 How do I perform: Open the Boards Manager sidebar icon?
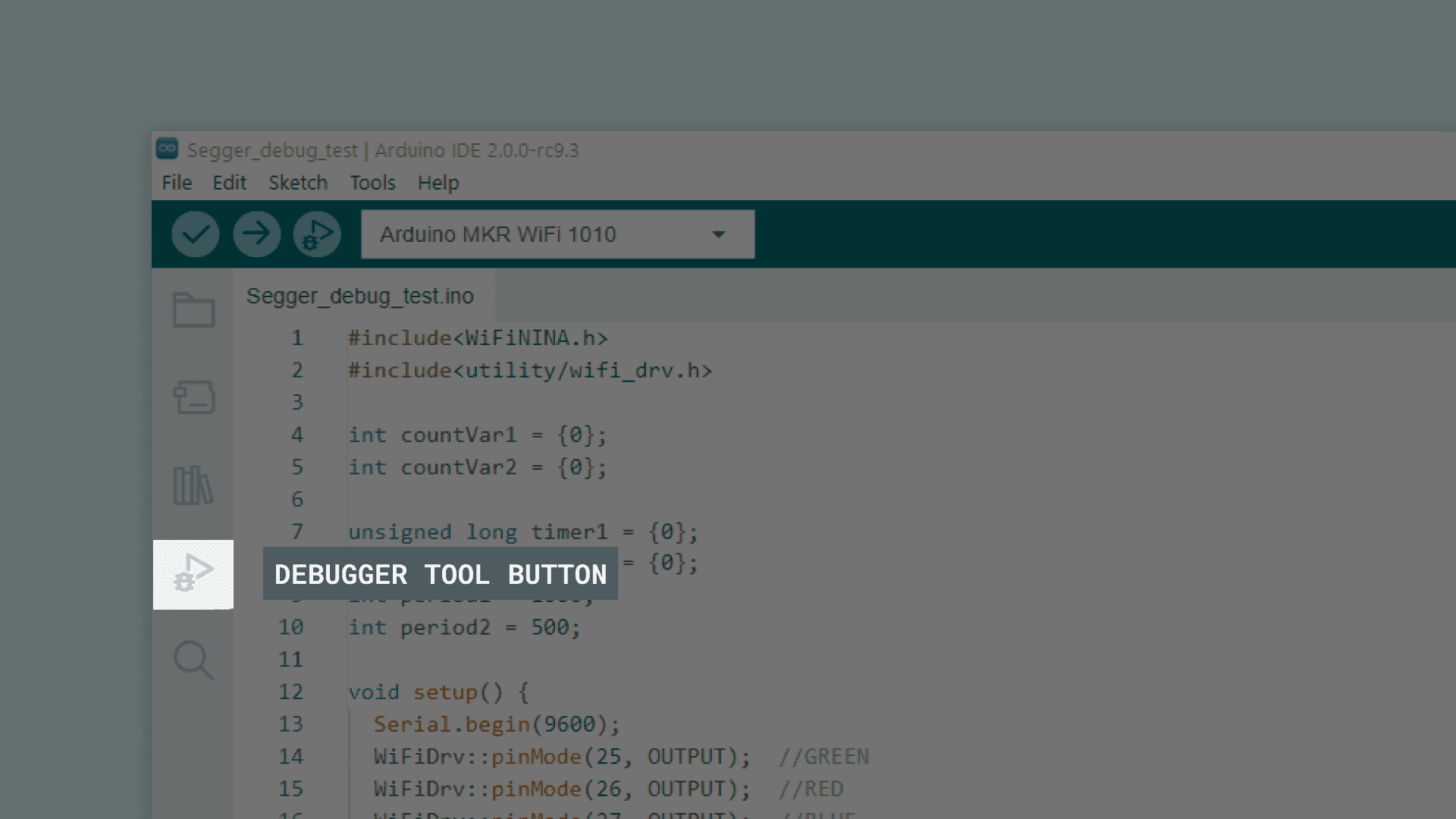click(193, 397)
